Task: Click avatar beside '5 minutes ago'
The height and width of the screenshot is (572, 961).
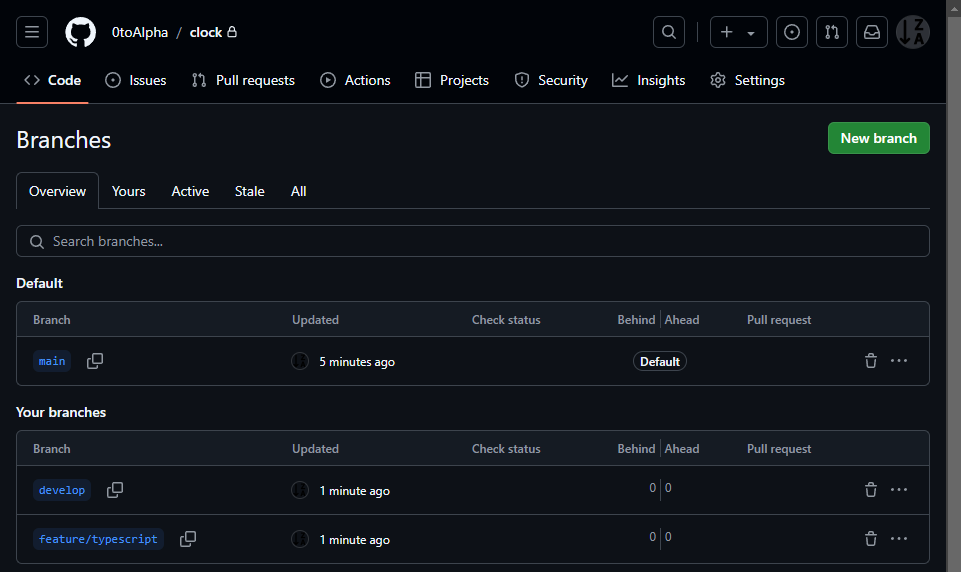Action: [300, 361]
